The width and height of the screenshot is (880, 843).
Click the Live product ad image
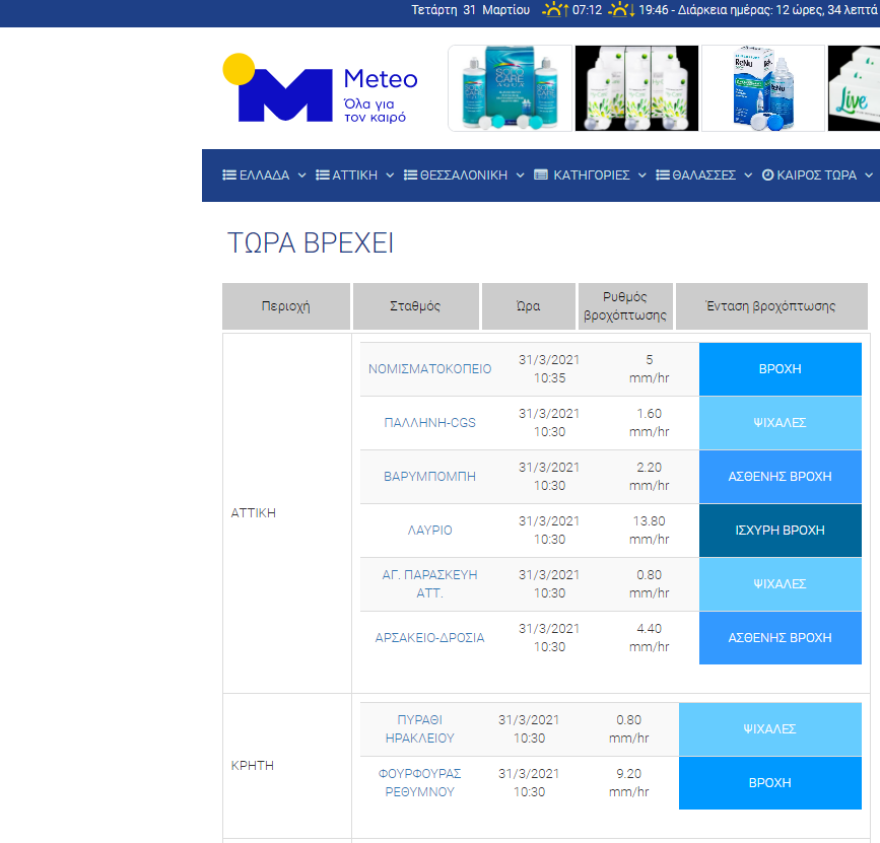[853, 88]
